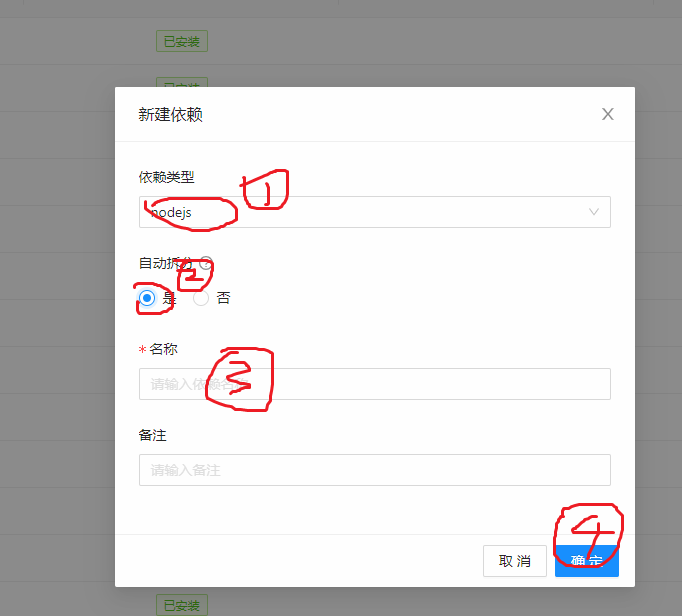Click the 备注 field label
Image resolution: width=682 pixels, height=616 pixels.
point(152,435)
